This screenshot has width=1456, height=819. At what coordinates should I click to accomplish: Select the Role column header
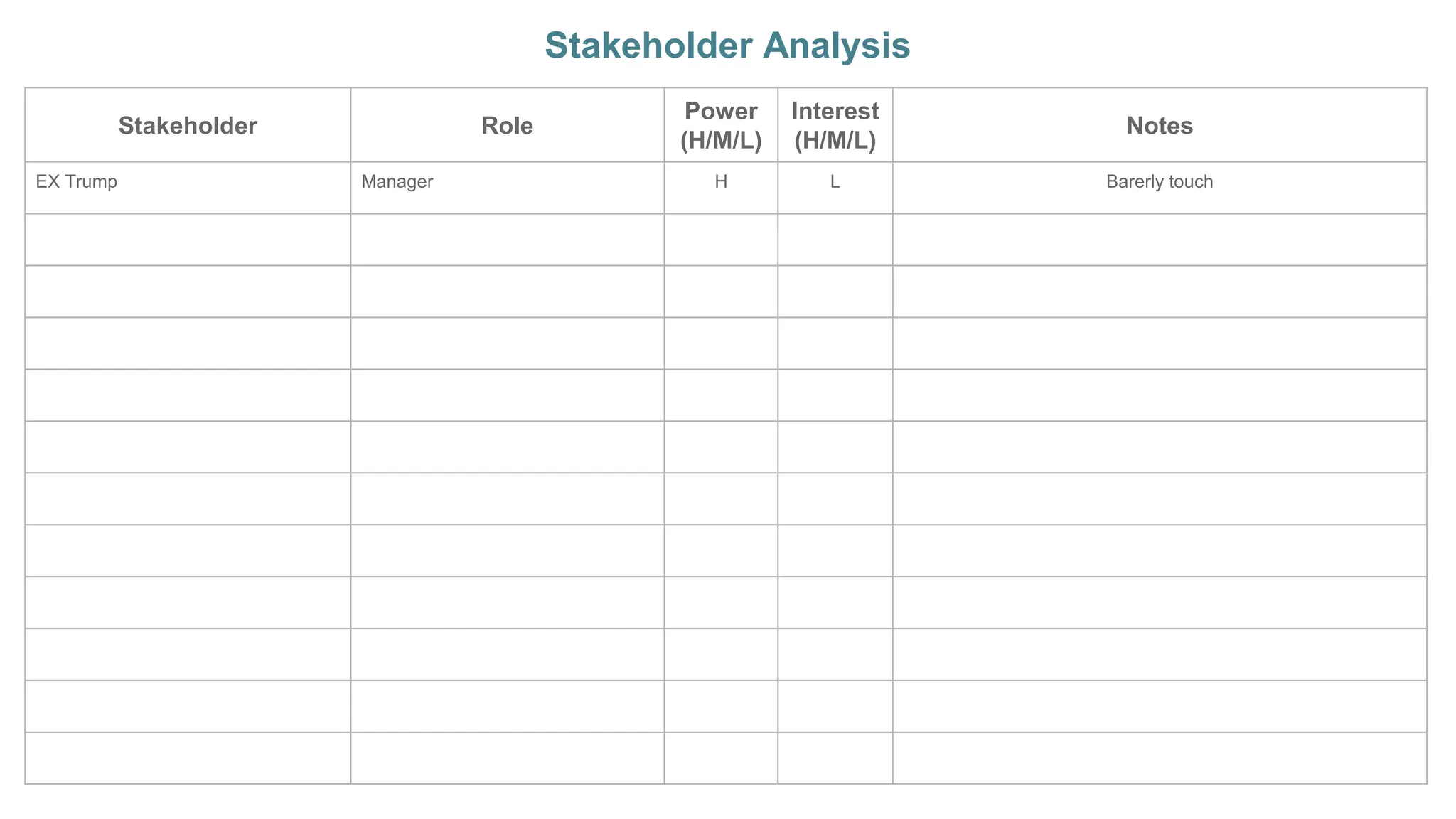[507, 125]
